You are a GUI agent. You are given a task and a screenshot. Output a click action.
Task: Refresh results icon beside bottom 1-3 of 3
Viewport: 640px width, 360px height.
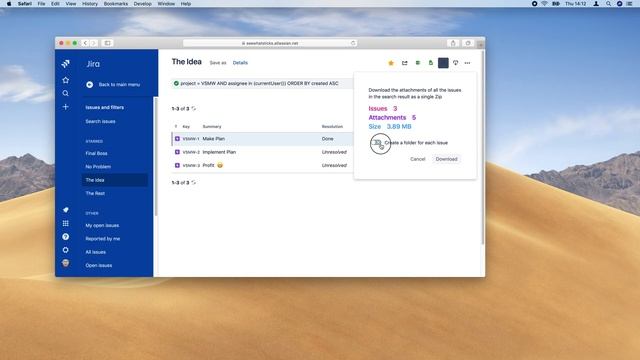[193, 182]
